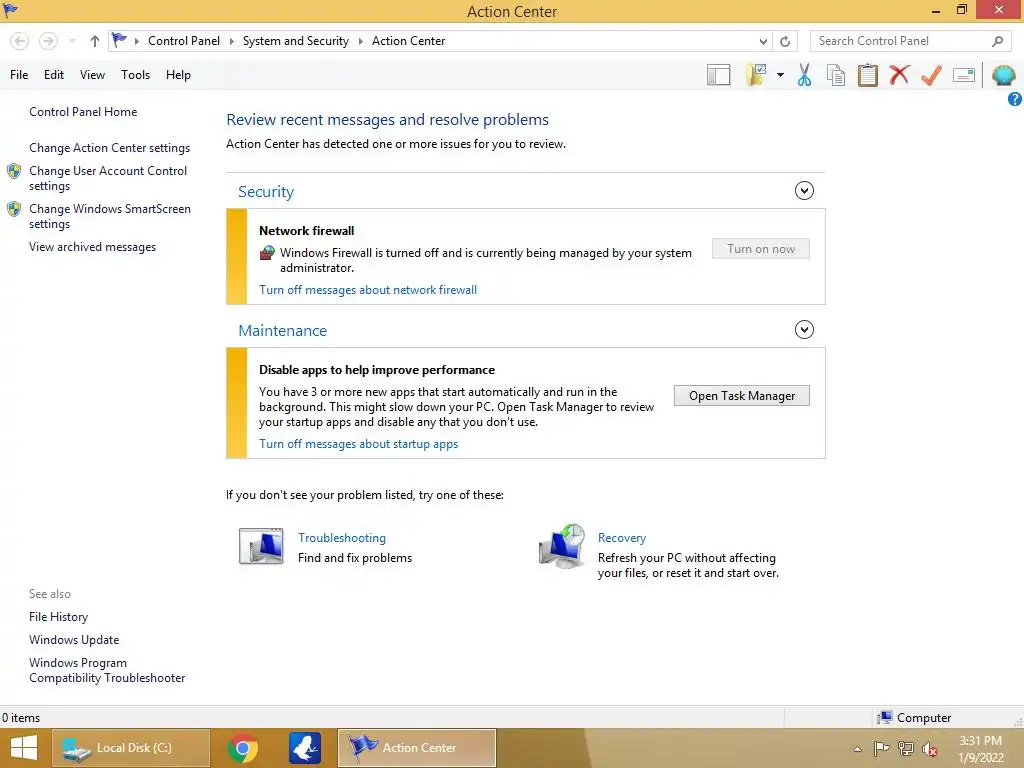
Task: Collapse the Security section chevron
Action: pos(804,191)
